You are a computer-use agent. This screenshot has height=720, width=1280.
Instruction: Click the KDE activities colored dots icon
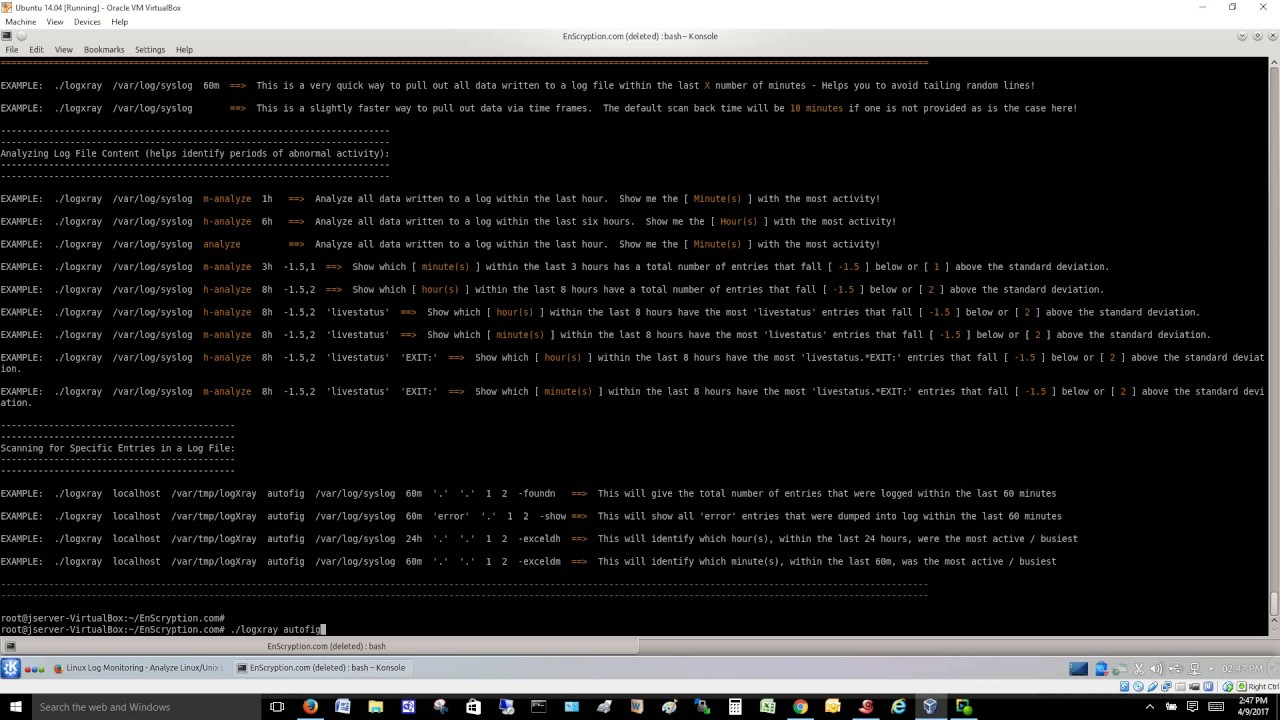(34, 668)
